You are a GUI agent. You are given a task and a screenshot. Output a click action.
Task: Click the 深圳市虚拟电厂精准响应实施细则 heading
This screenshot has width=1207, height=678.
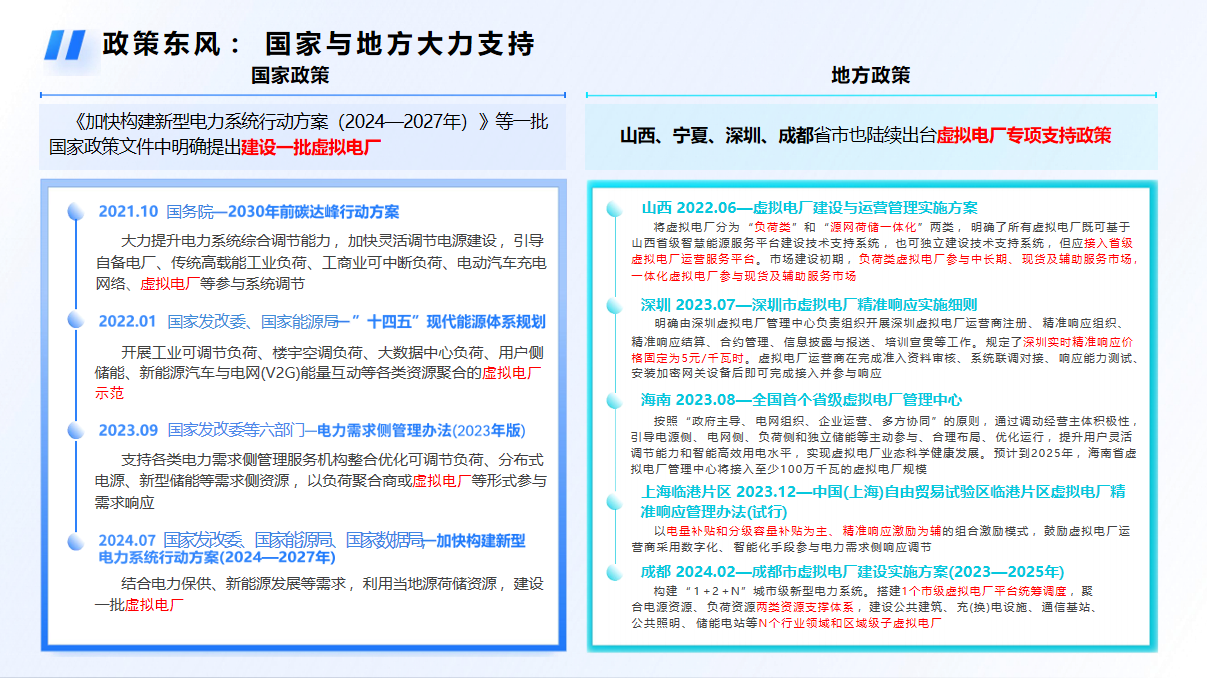[x=864, y=304]
